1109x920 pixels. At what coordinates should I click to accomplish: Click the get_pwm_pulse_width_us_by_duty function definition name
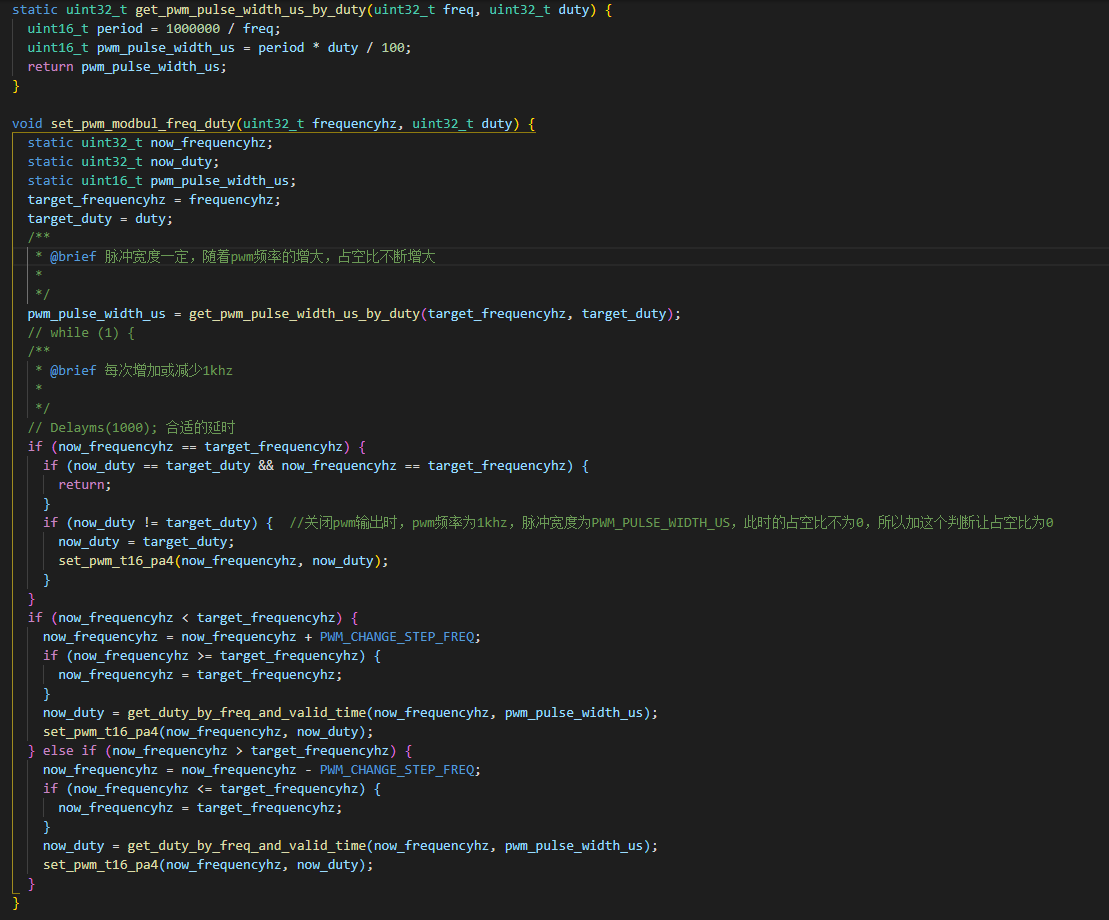(250, 10)
